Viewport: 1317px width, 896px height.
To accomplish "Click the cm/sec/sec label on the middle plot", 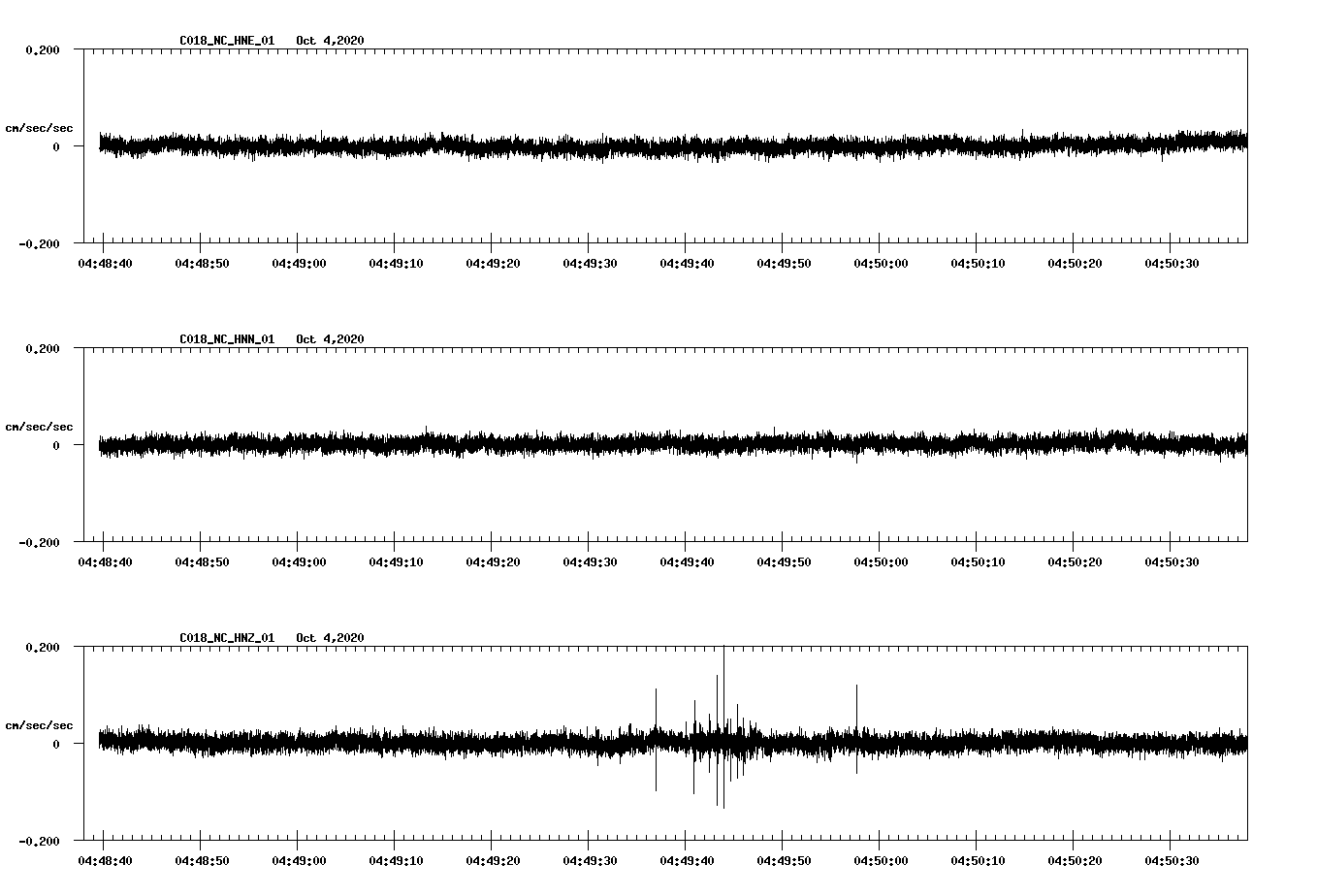I will pos(39,426).
